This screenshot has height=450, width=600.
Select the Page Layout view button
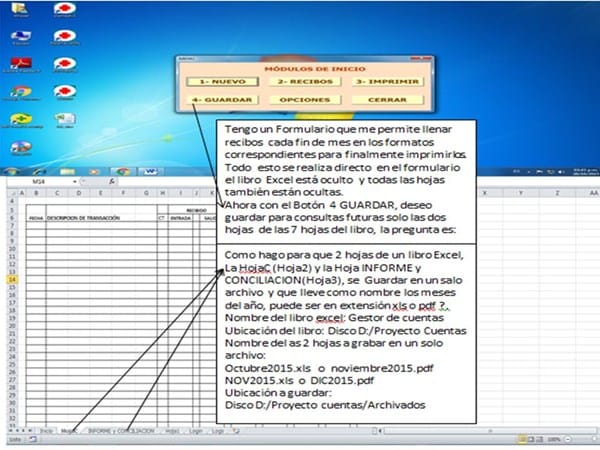[531, 439]
